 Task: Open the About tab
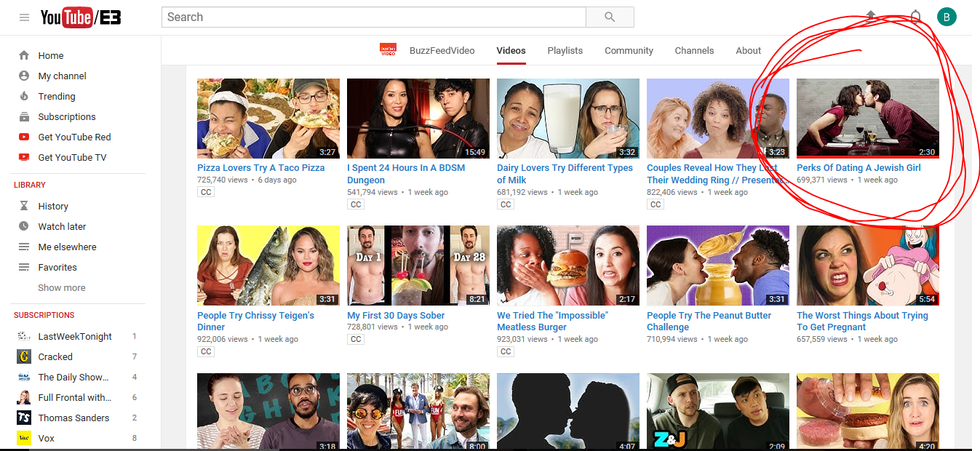point(748,51)
